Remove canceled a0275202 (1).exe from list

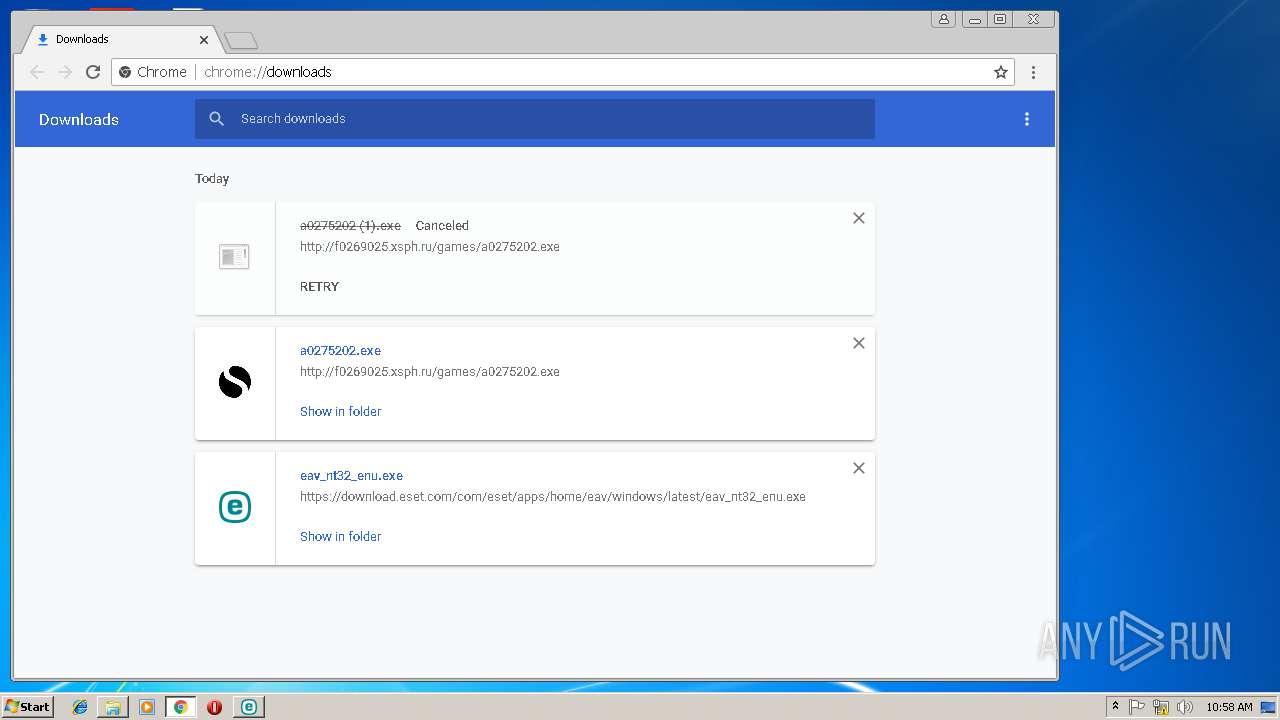(x=858, y=218)
